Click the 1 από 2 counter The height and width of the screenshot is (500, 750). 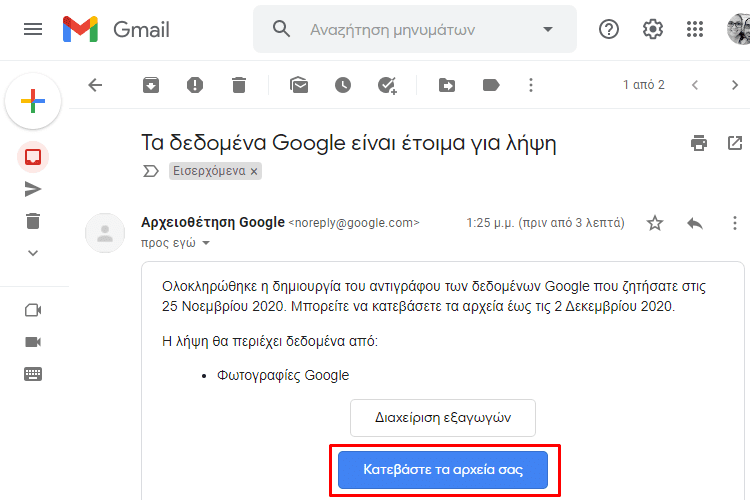click(644, 85)
